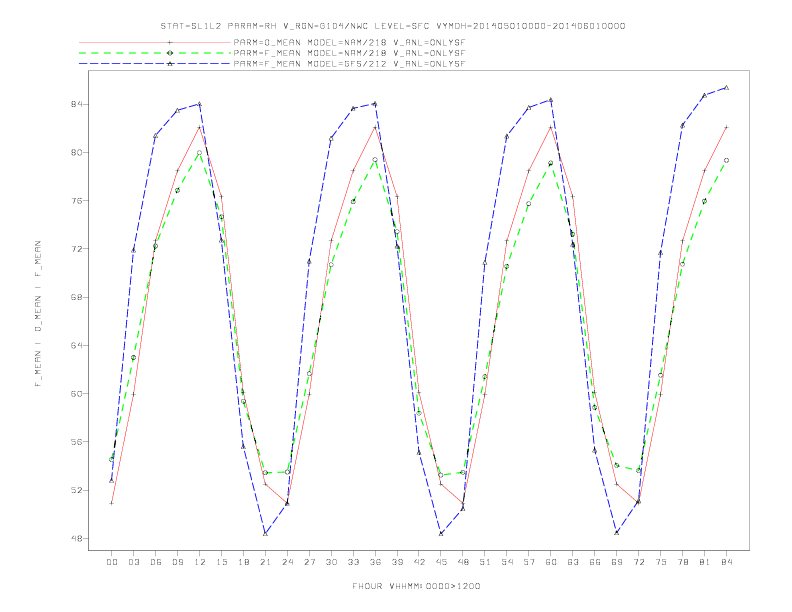Viewport: 792px width, 612px height.
Task: Click the blue triangle data point at hour 84
Action: click(726, 87)
